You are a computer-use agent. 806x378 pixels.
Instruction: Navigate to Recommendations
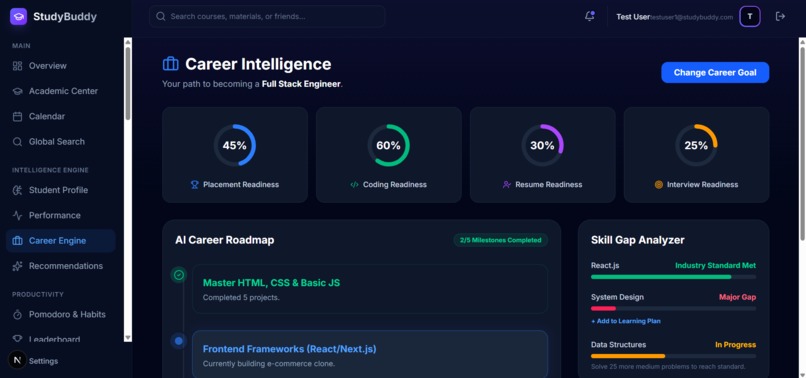click(61, 266)
